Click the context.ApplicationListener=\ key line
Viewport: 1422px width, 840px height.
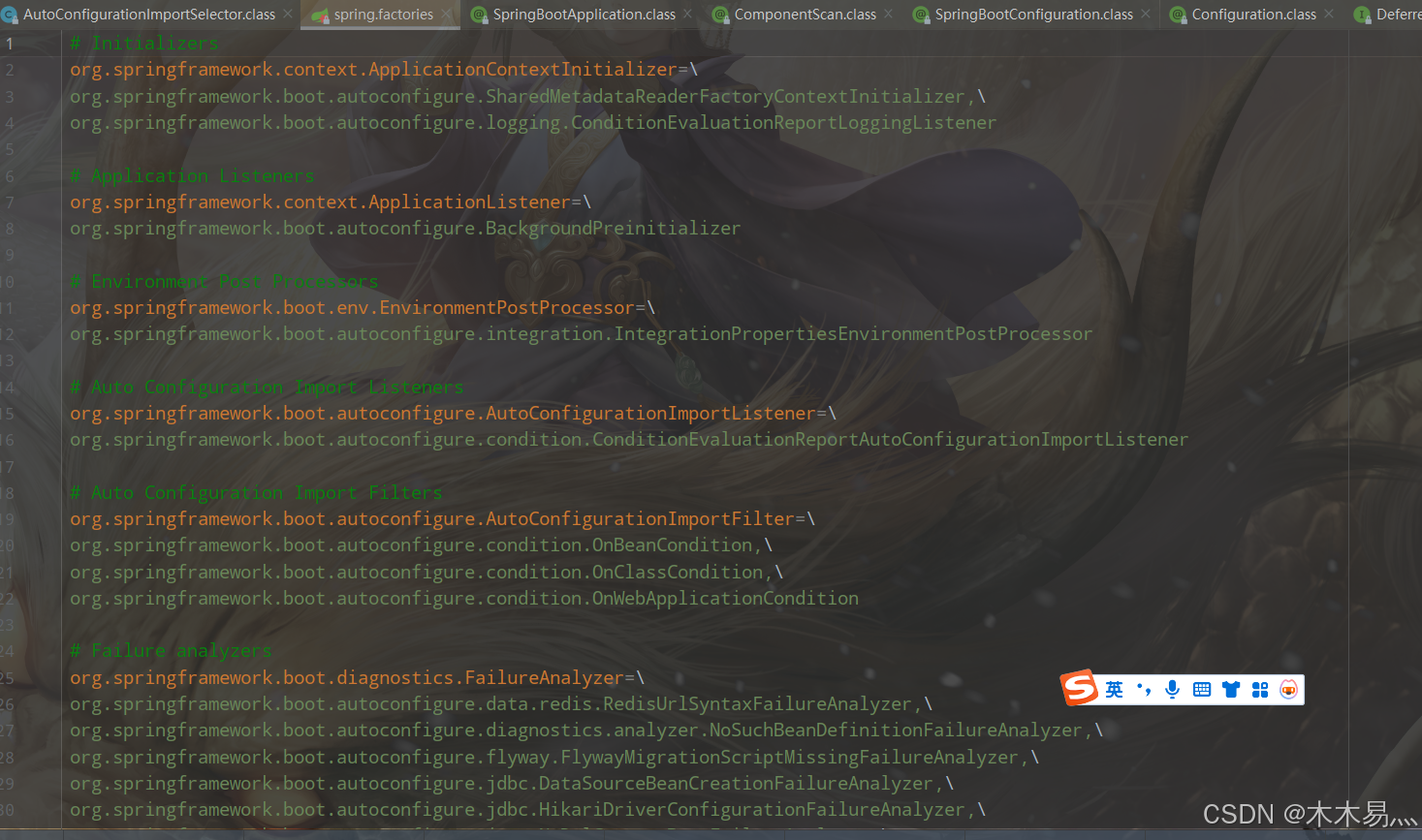pos(331,202)
